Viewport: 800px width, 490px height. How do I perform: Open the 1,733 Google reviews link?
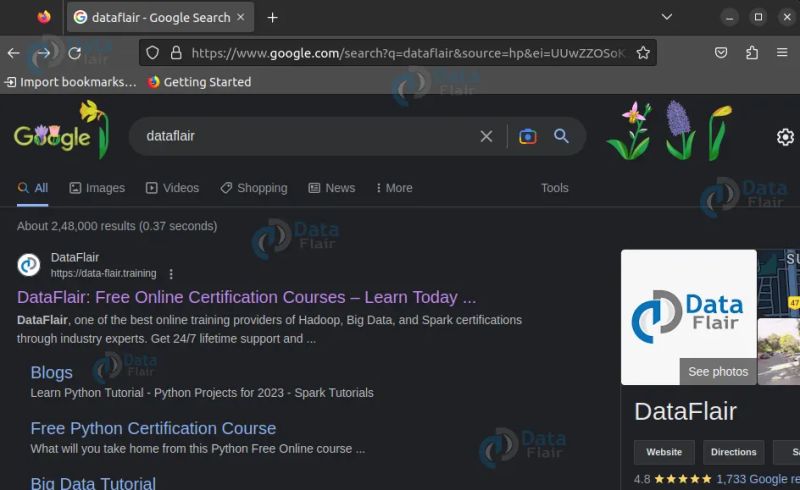758,479
